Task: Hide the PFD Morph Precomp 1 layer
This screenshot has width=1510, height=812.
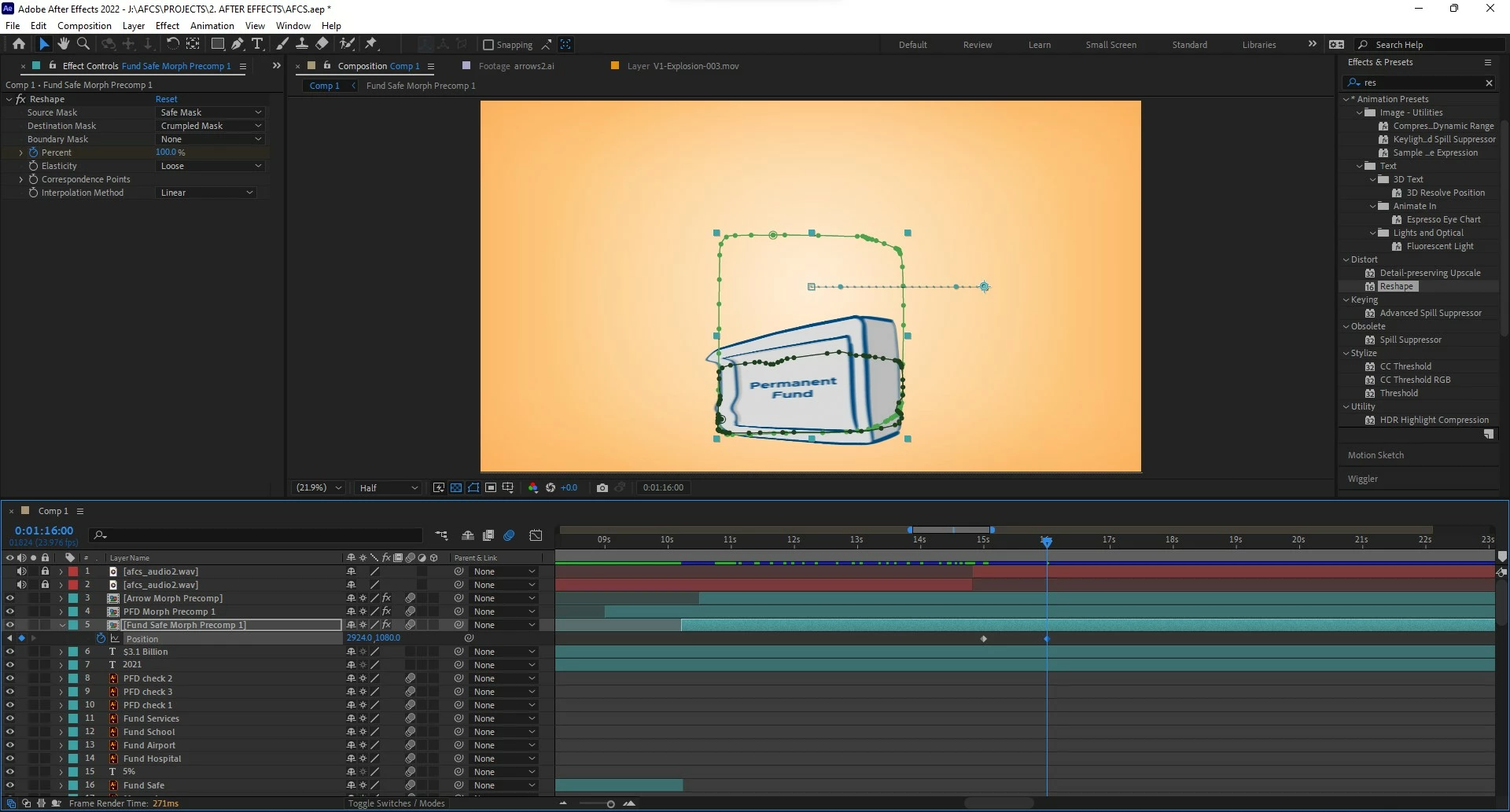Action: [x=10, y=612]
